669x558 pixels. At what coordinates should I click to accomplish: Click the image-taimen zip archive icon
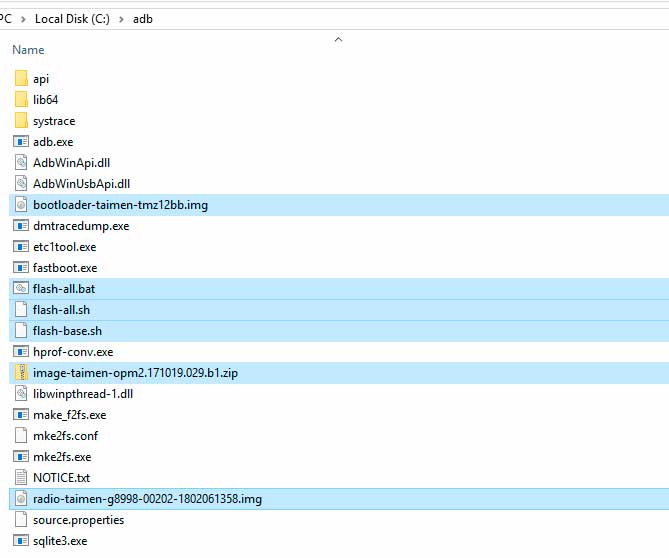coord(21,372)
